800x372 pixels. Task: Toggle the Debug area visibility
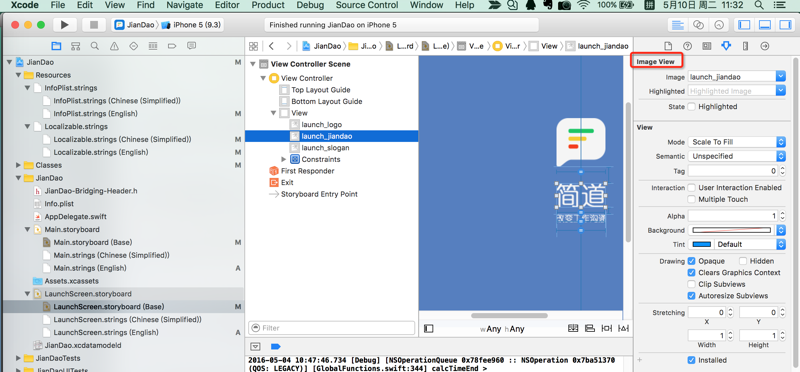click(x=765, y=24)
